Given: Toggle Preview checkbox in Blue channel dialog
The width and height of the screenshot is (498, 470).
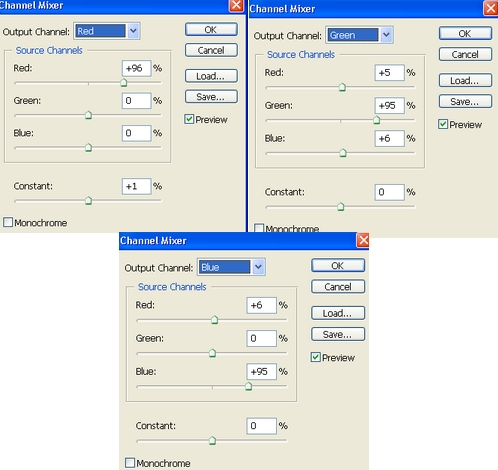Looking at the screenshot, I should click(316, 357).
